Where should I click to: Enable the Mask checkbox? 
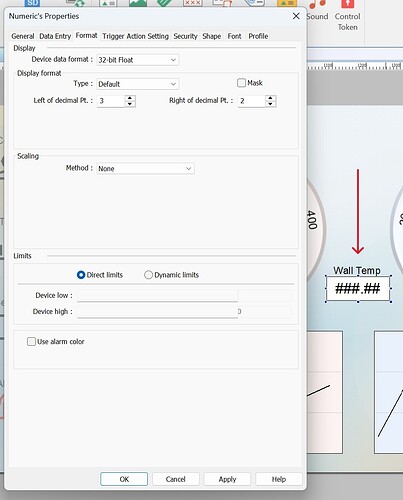point(241,83)
